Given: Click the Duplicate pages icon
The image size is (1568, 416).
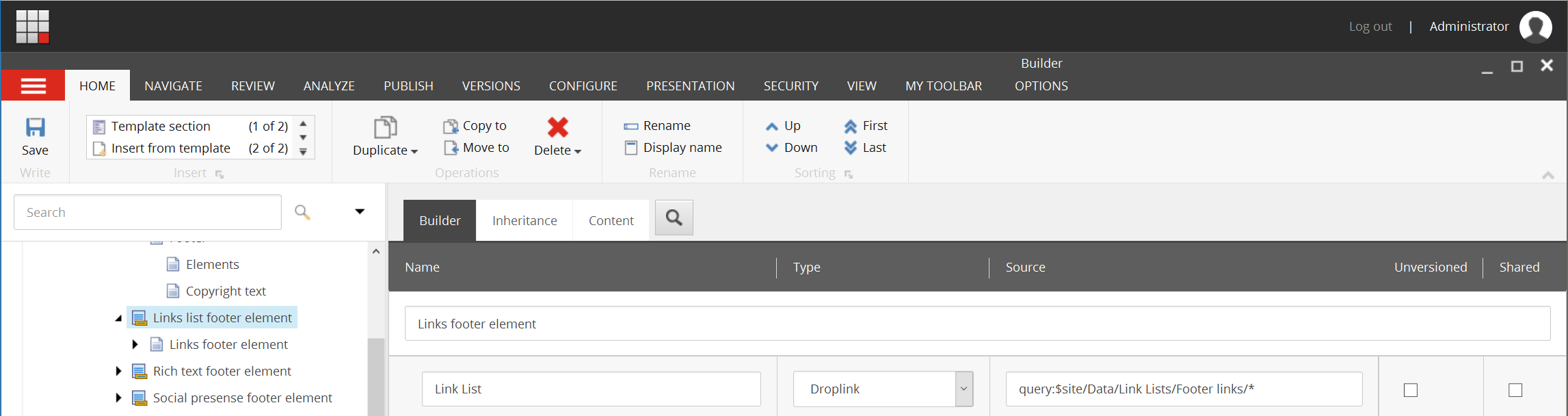Looking at the screenshot, I should [385, 127].
